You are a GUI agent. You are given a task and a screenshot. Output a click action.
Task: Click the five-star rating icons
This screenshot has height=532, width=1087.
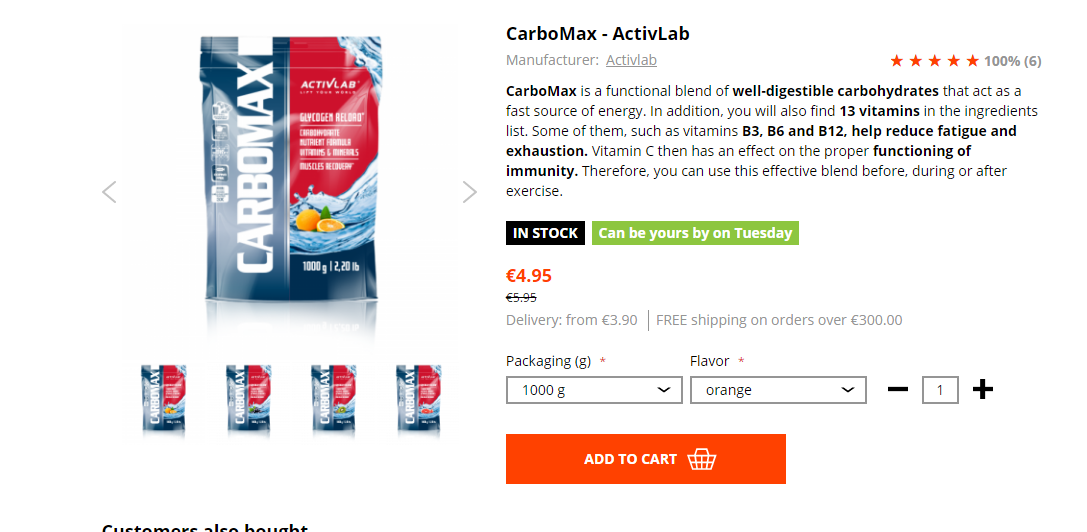click(934, 61)
